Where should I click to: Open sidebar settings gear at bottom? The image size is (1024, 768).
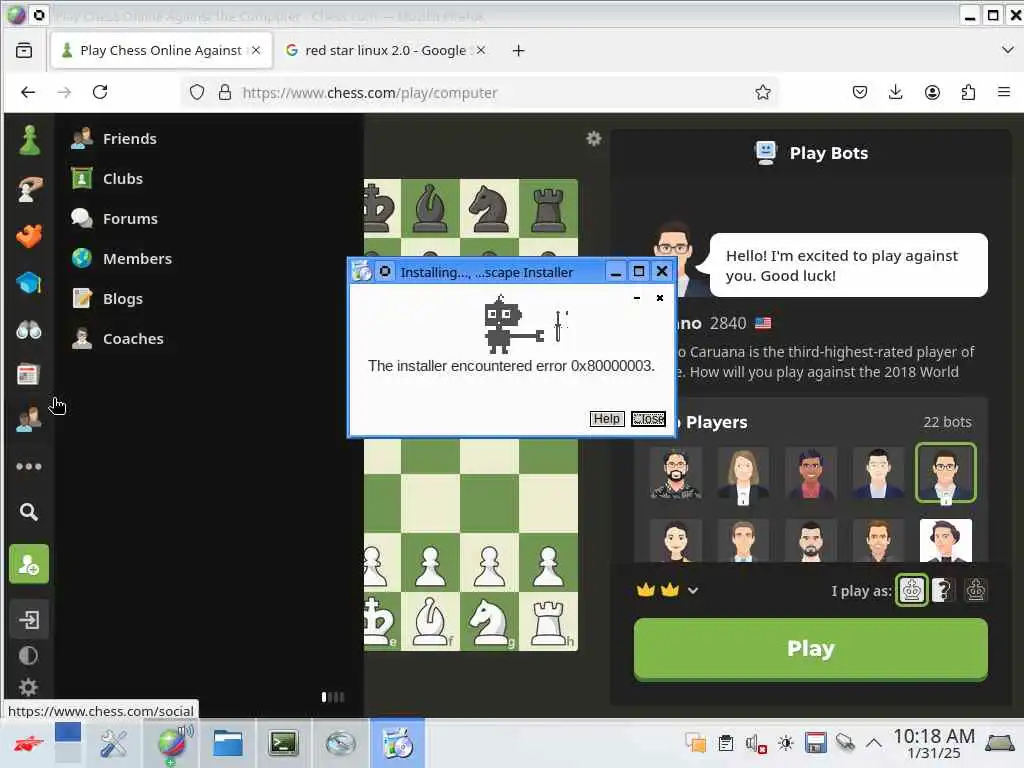click(29, 686)
